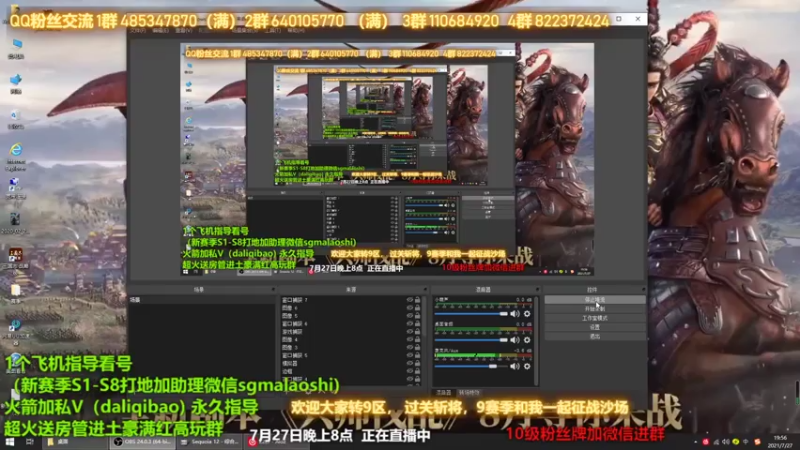
Task: Mute the 桌面音频 channel
Action: coord(515,340)
